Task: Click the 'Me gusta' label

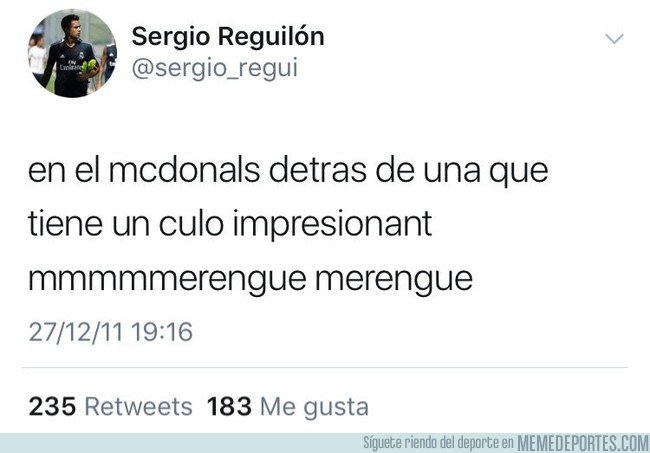Action: coord(314,408)
